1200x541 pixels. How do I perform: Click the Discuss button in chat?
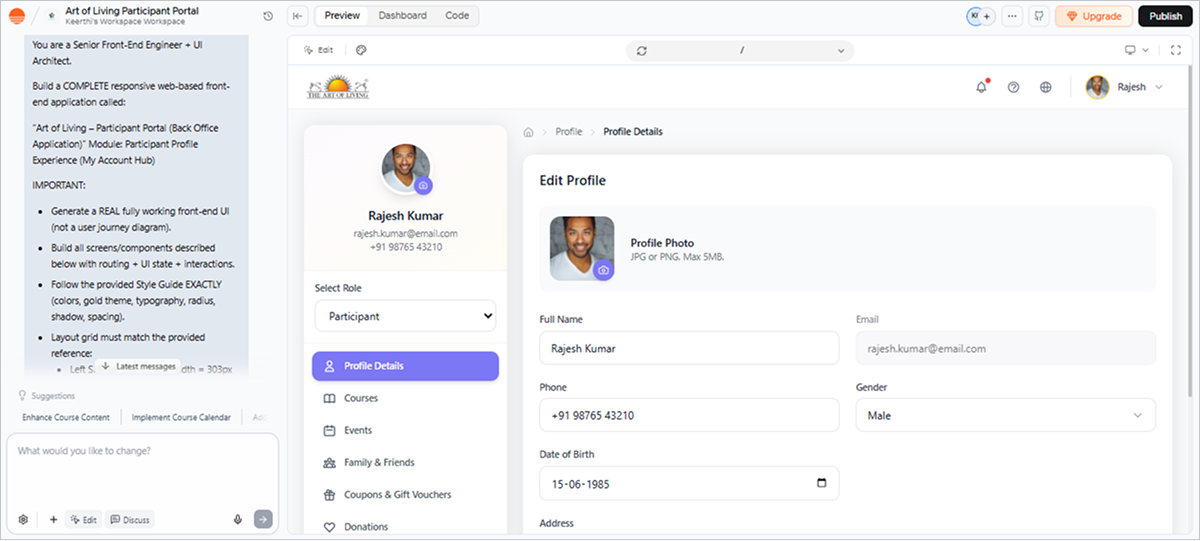click(130, 519)
